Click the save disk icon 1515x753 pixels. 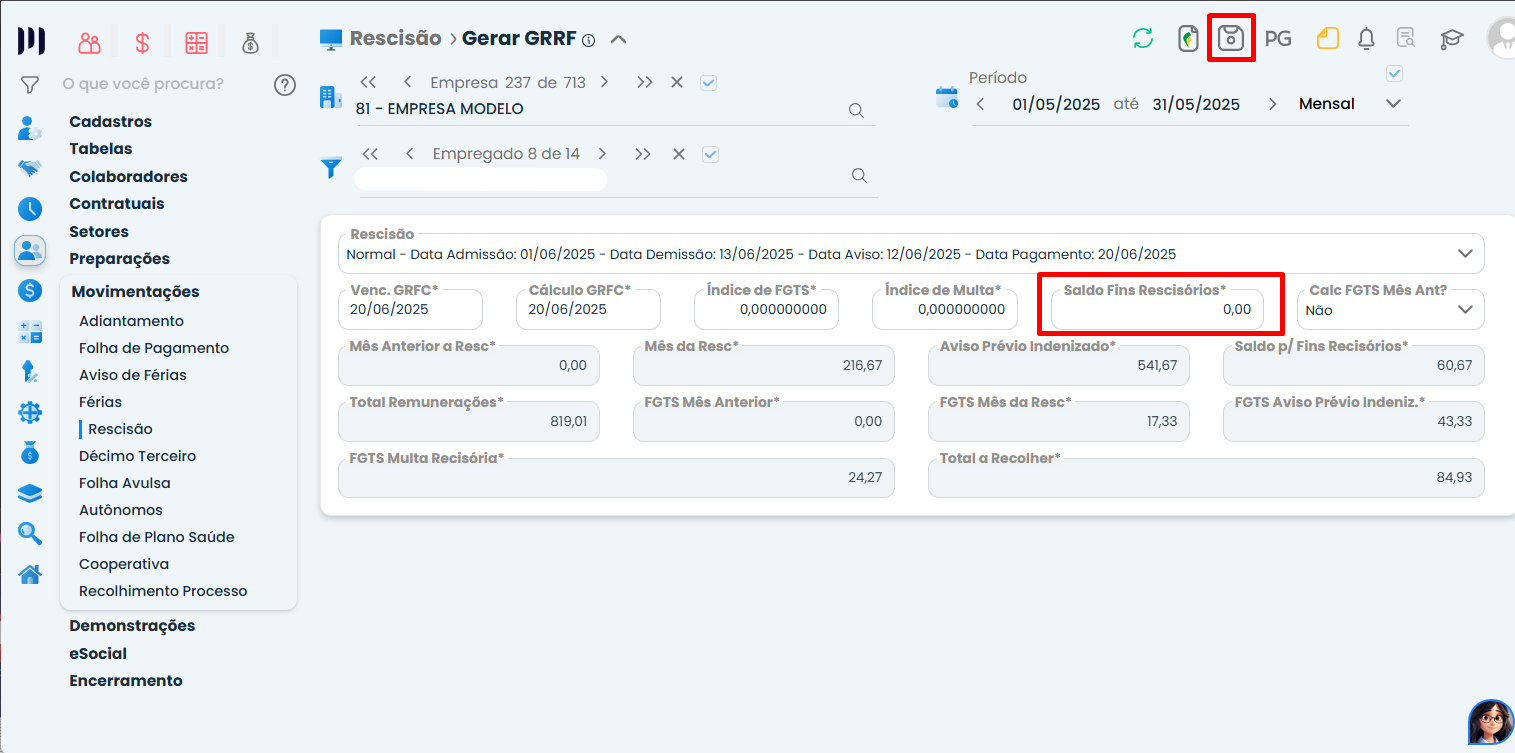[1231, 39]
